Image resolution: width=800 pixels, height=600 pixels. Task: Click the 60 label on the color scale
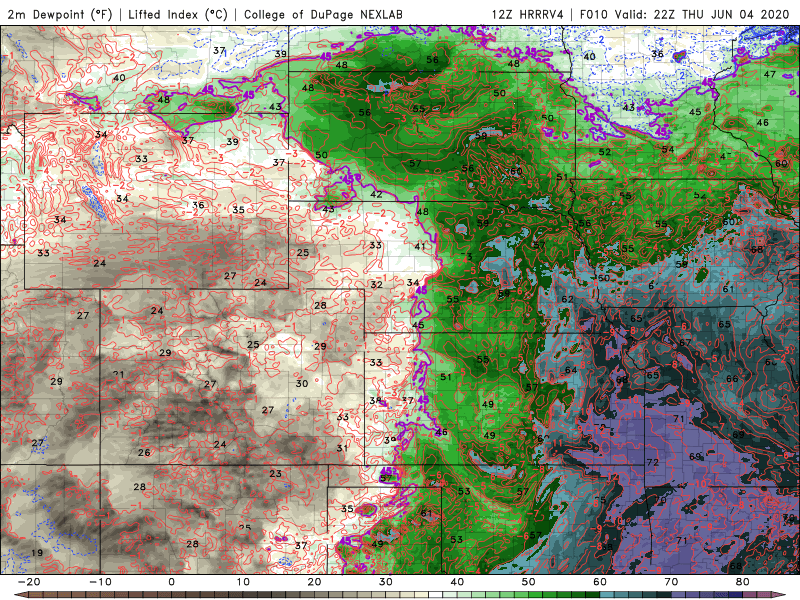tap(600, 582)
